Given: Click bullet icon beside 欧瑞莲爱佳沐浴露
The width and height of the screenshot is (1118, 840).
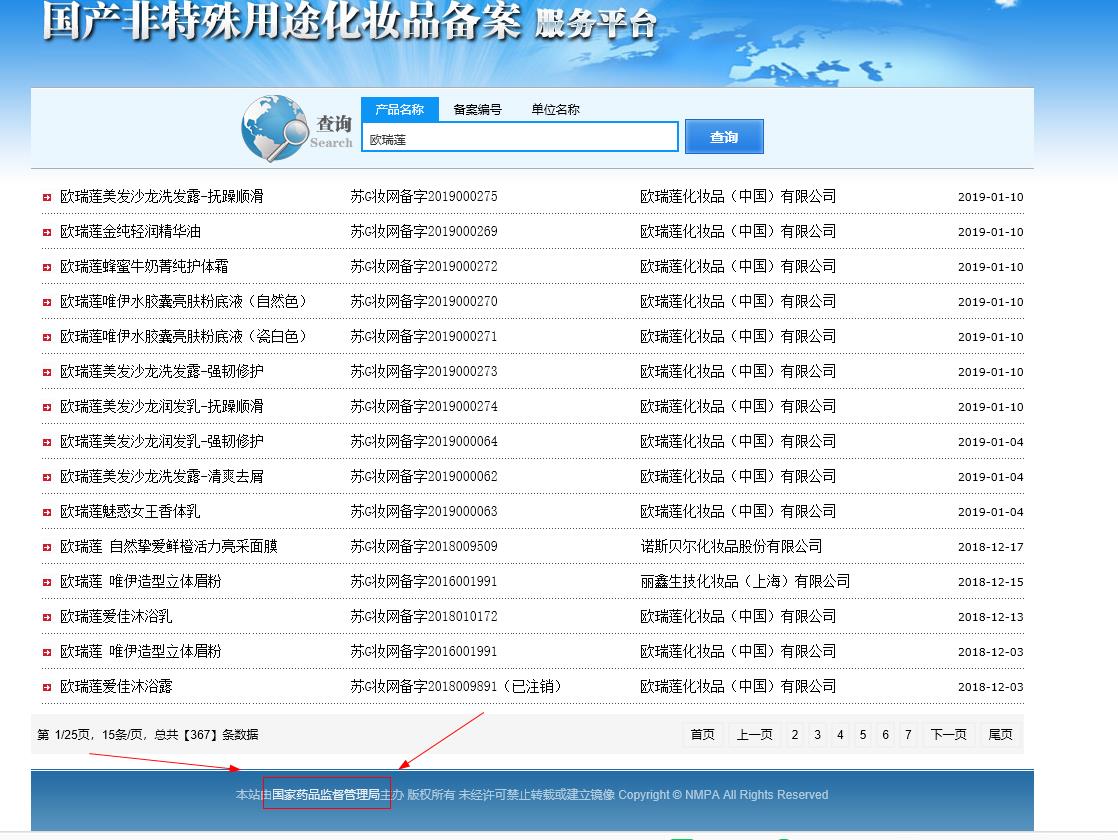Looking at the screenshot, I should click(x=46, y=687).
